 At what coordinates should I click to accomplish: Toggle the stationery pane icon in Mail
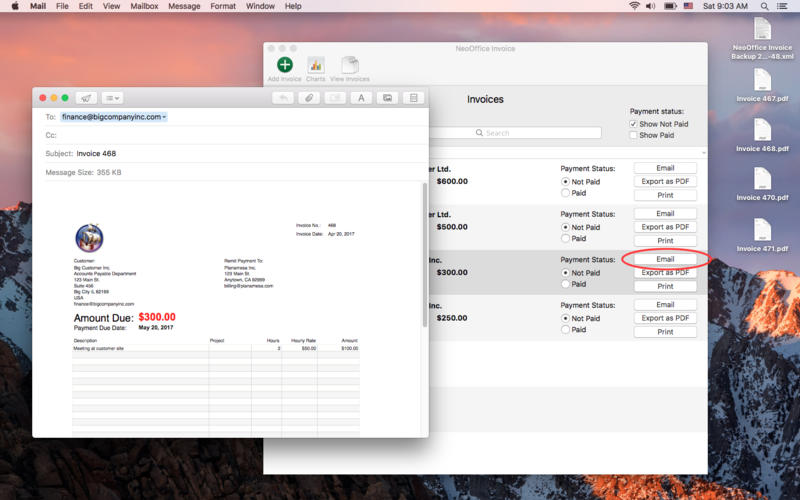[414, 98]
